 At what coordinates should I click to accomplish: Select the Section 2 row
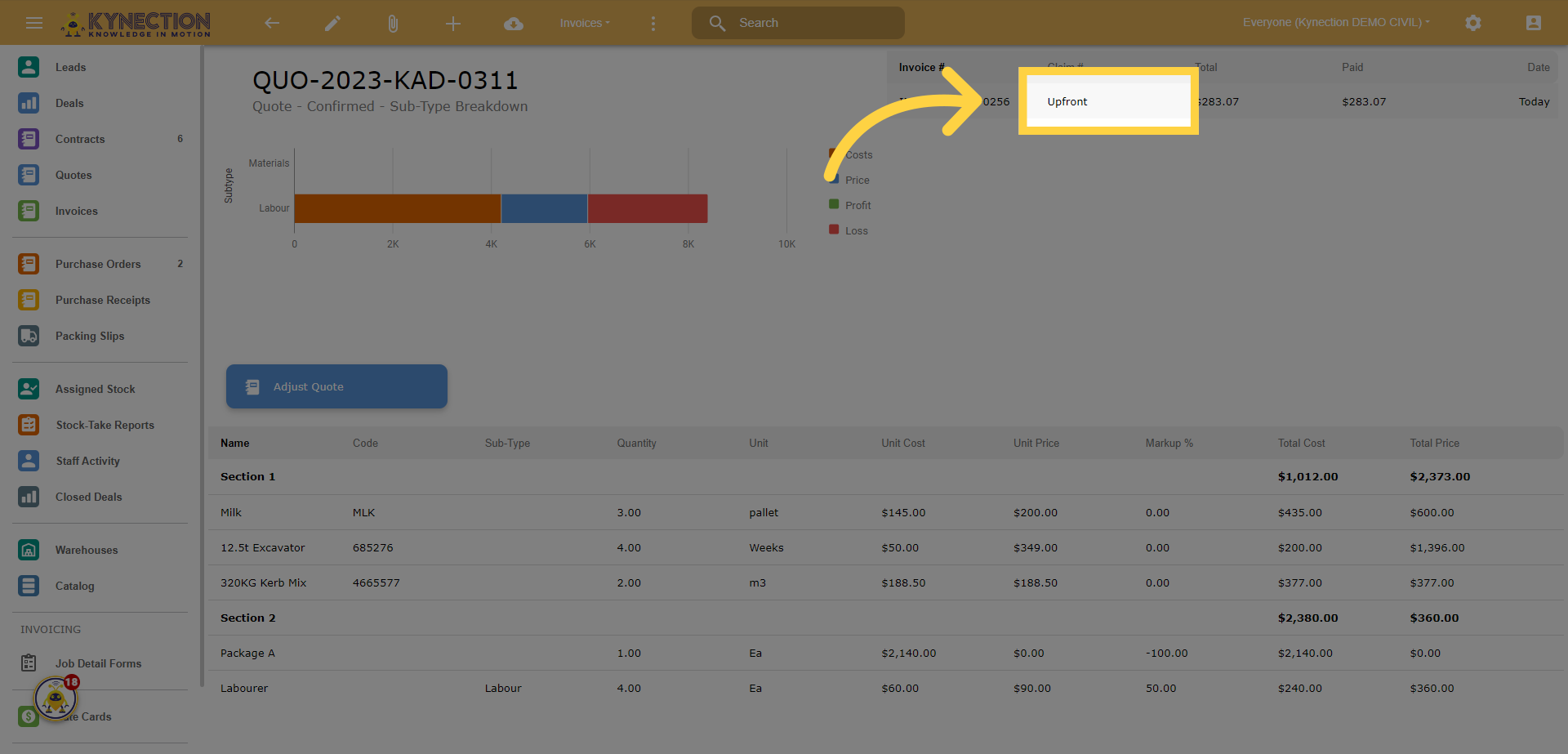click(886, 618)
